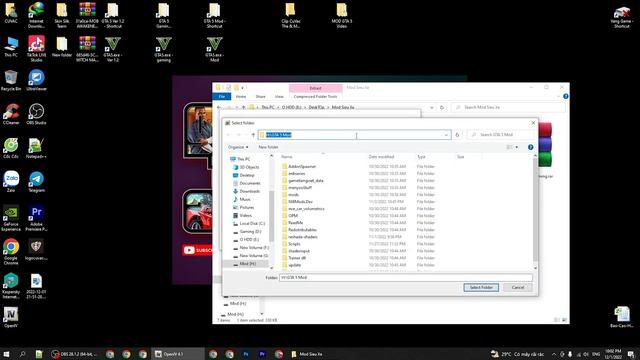Open the Windows Start button
The image size is (640, 360).
coord(6,354)
